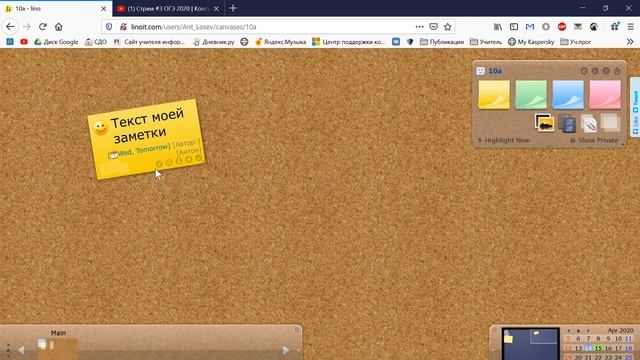The width and height of the screenshot is (640, 360).
Task: Create a new green sticky note
Action: coord(531,95)
